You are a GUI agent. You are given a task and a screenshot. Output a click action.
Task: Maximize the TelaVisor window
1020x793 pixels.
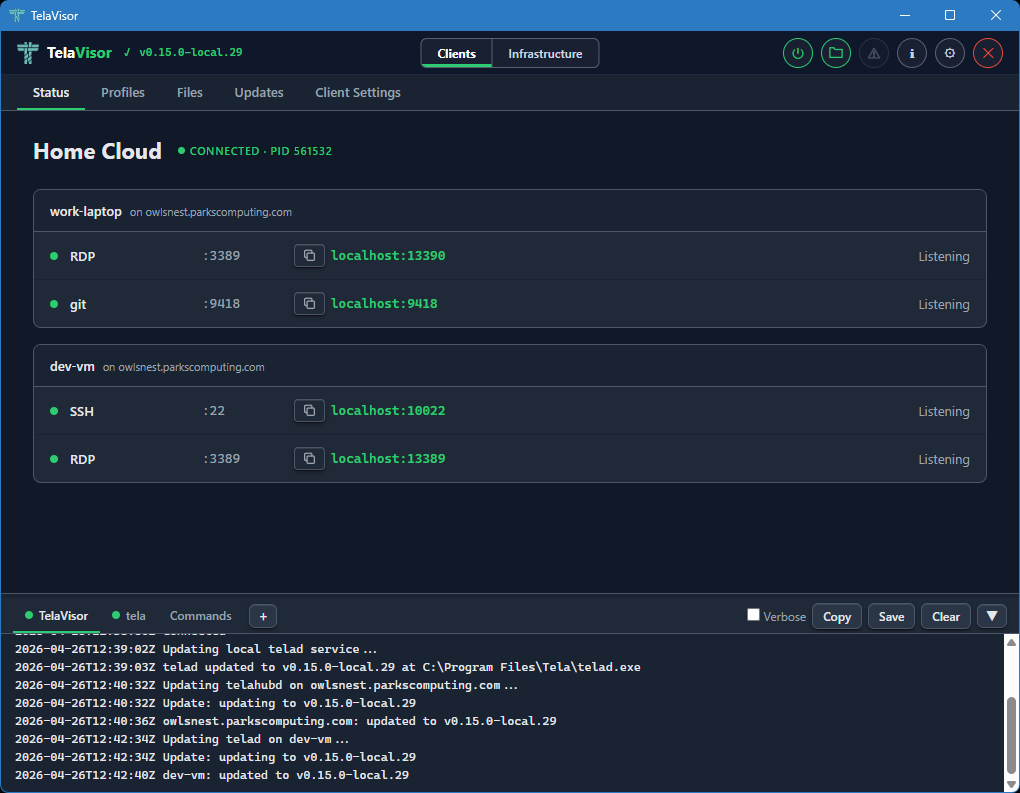coord(950,15)
